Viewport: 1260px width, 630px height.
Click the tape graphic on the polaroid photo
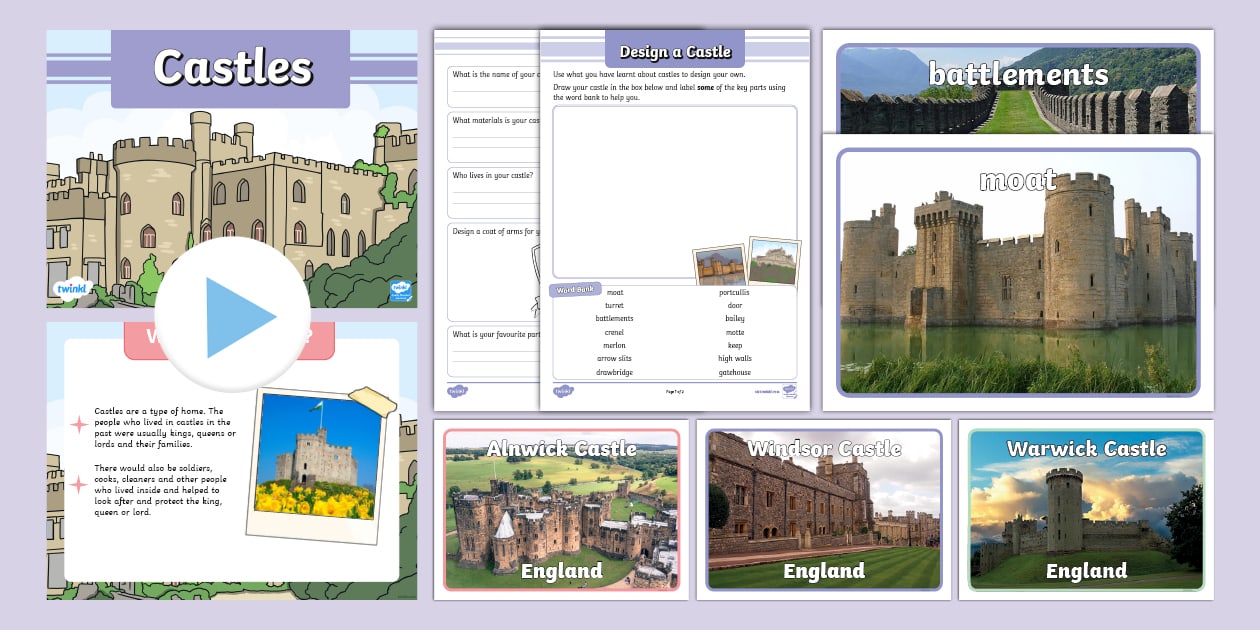pyautogui.click(x=373, y=400)
